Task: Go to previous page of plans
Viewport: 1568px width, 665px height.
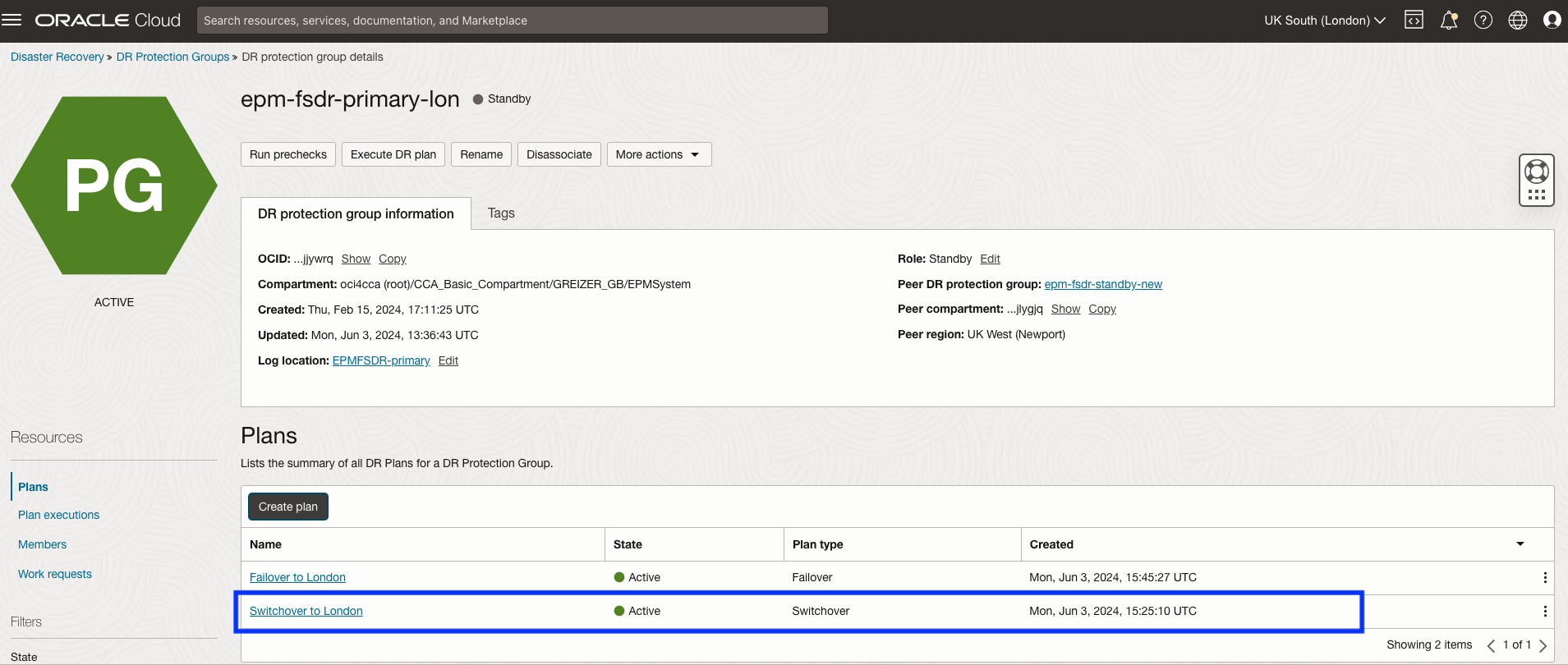Action: pos(1491,645)
